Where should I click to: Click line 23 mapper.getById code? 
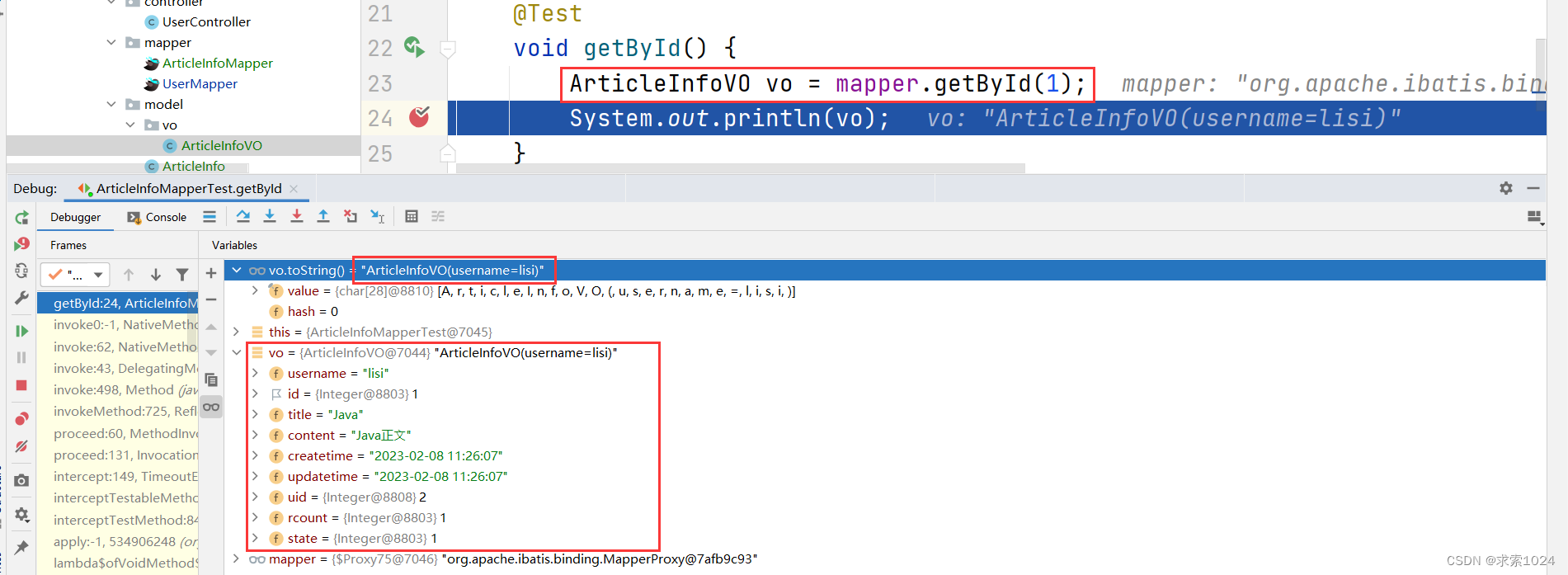click(828, 83)
